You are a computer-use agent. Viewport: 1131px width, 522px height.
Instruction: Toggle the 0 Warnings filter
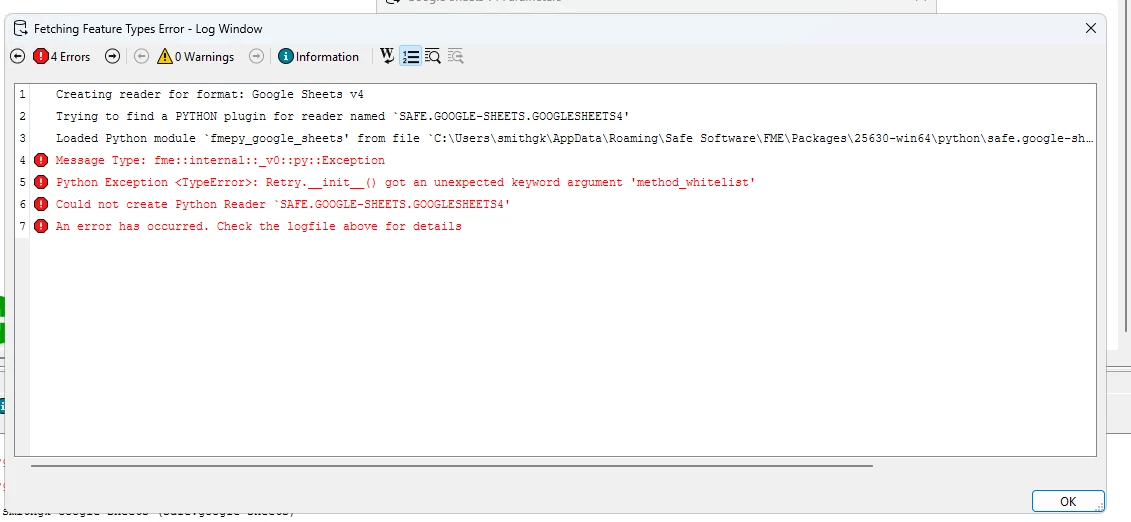point(195,56)
